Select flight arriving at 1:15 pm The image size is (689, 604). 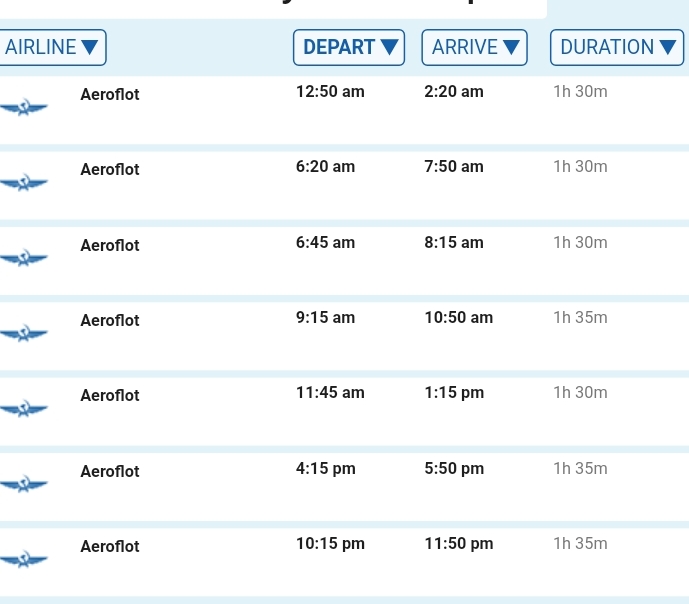tap(454, 393)
